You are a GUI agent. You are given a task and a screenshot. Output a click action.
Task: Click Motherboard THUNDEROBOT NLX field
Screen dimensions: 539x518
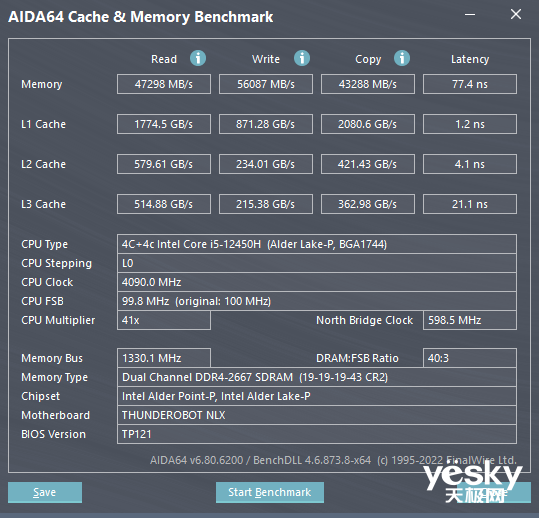coord(317,415)
